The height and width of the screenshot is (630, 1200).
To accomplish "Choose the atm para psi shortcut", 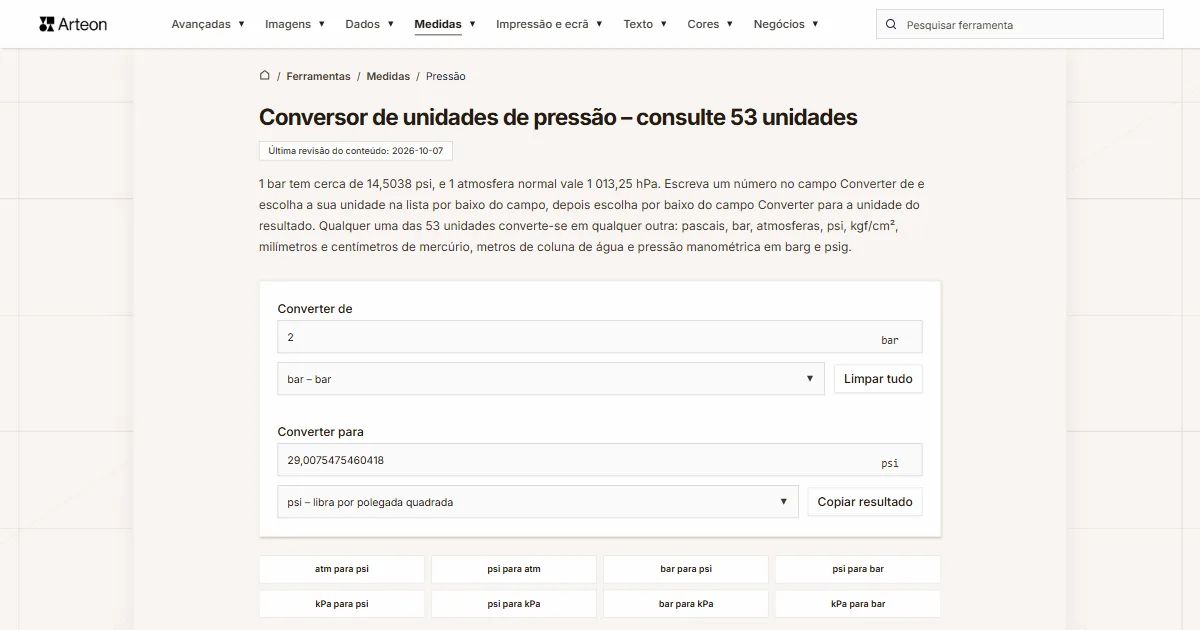I will point(342,569).
